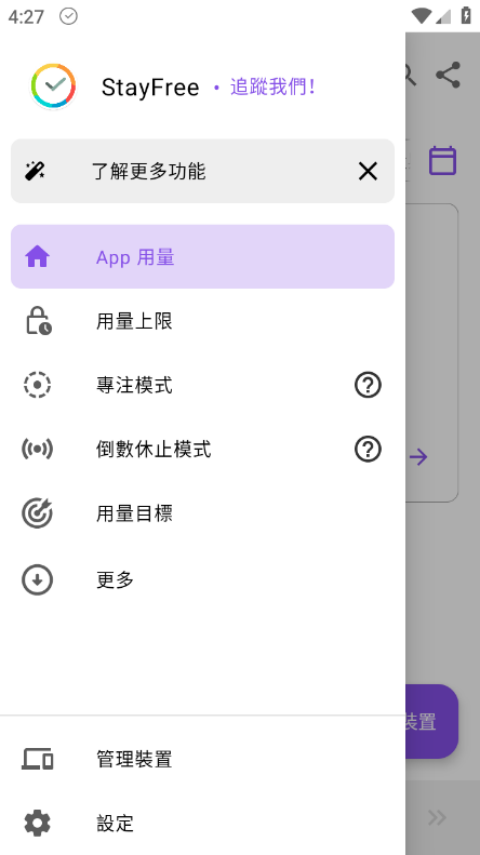
Task: Dismiss the 了解更多功能 banner with X
Action: point(368,171)
